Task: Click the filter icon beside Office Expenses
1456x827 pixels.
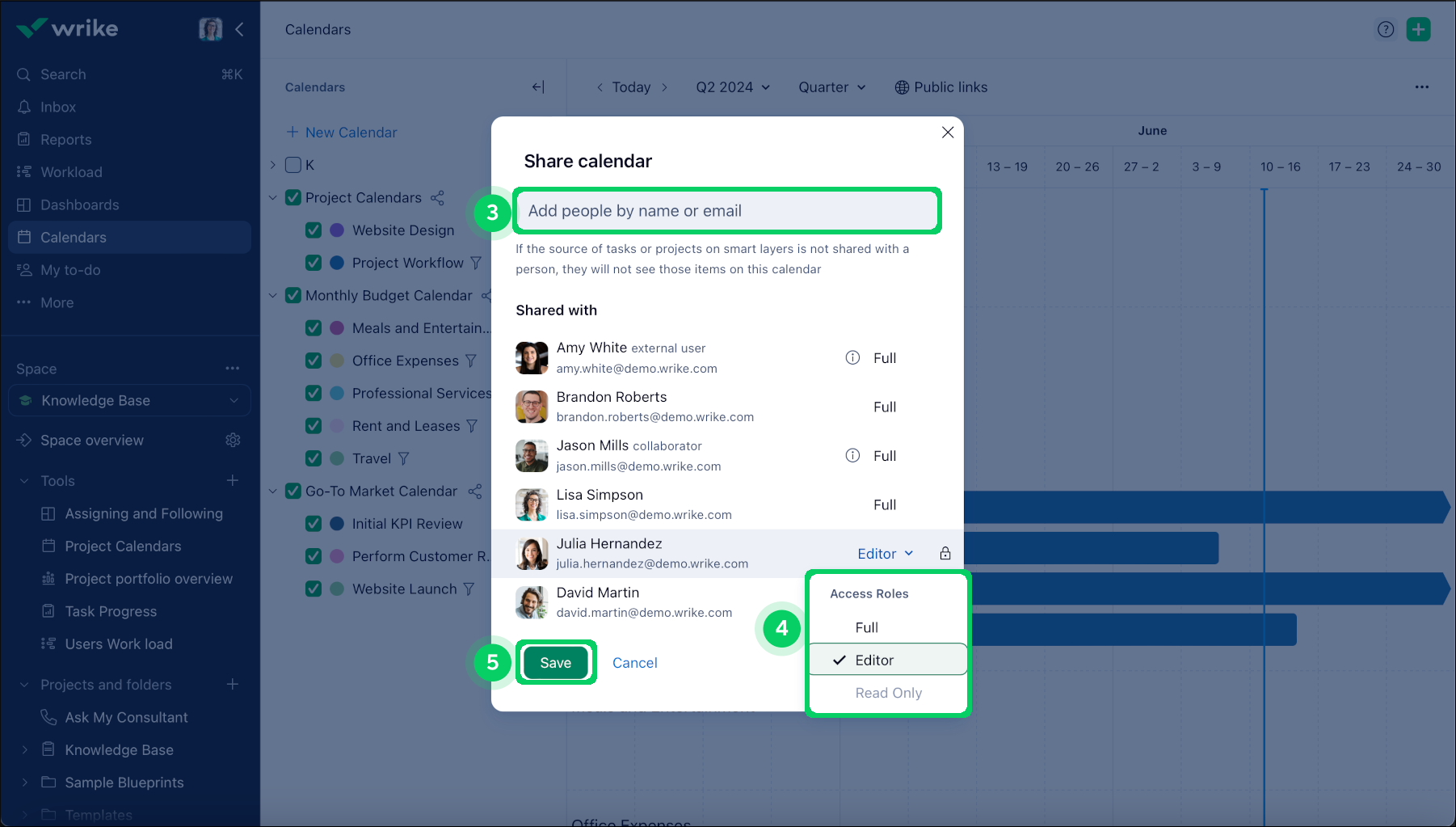Action: click(471, 361)
